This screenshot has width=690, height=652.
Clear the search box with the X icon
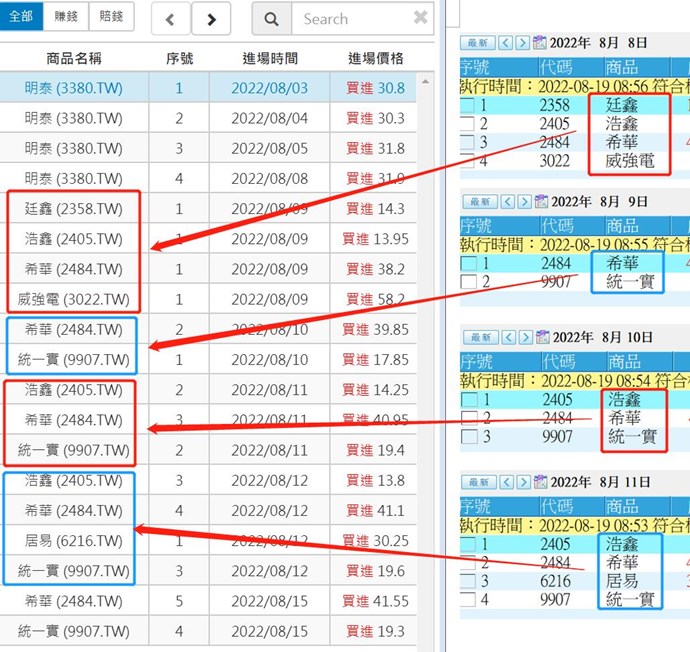pos(421,18)
